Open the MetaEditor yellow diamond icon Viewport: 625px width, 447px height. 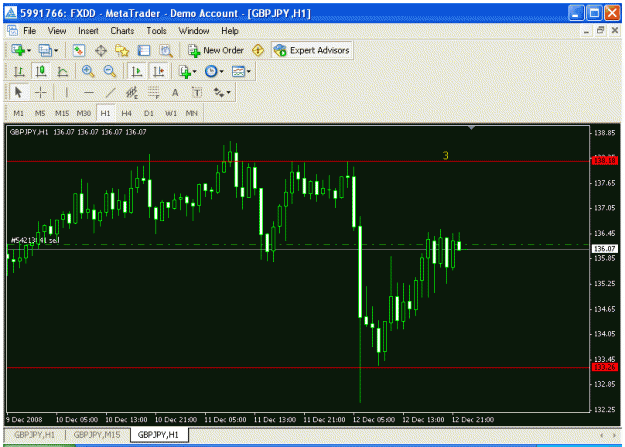click(x=258, y=51)
